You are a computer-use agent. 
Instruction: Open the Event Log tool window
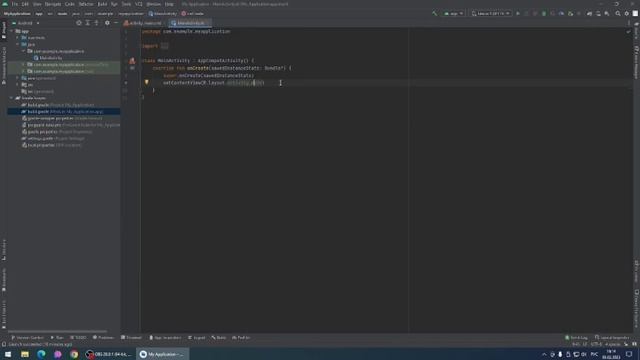[576, 338]
